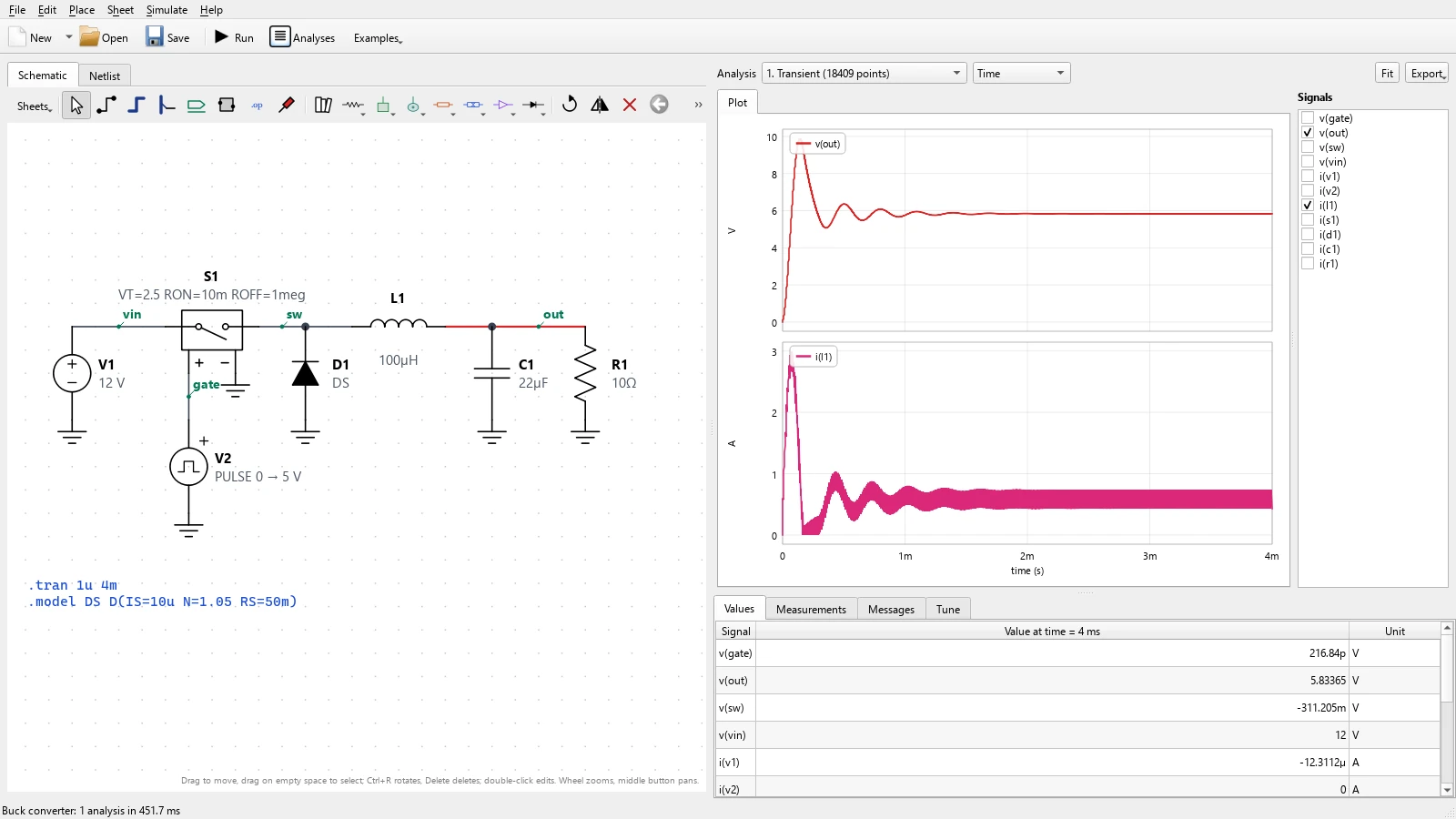Click the Unit column header
This screenshot has width=1456, height=819.
click(1394, 631)
